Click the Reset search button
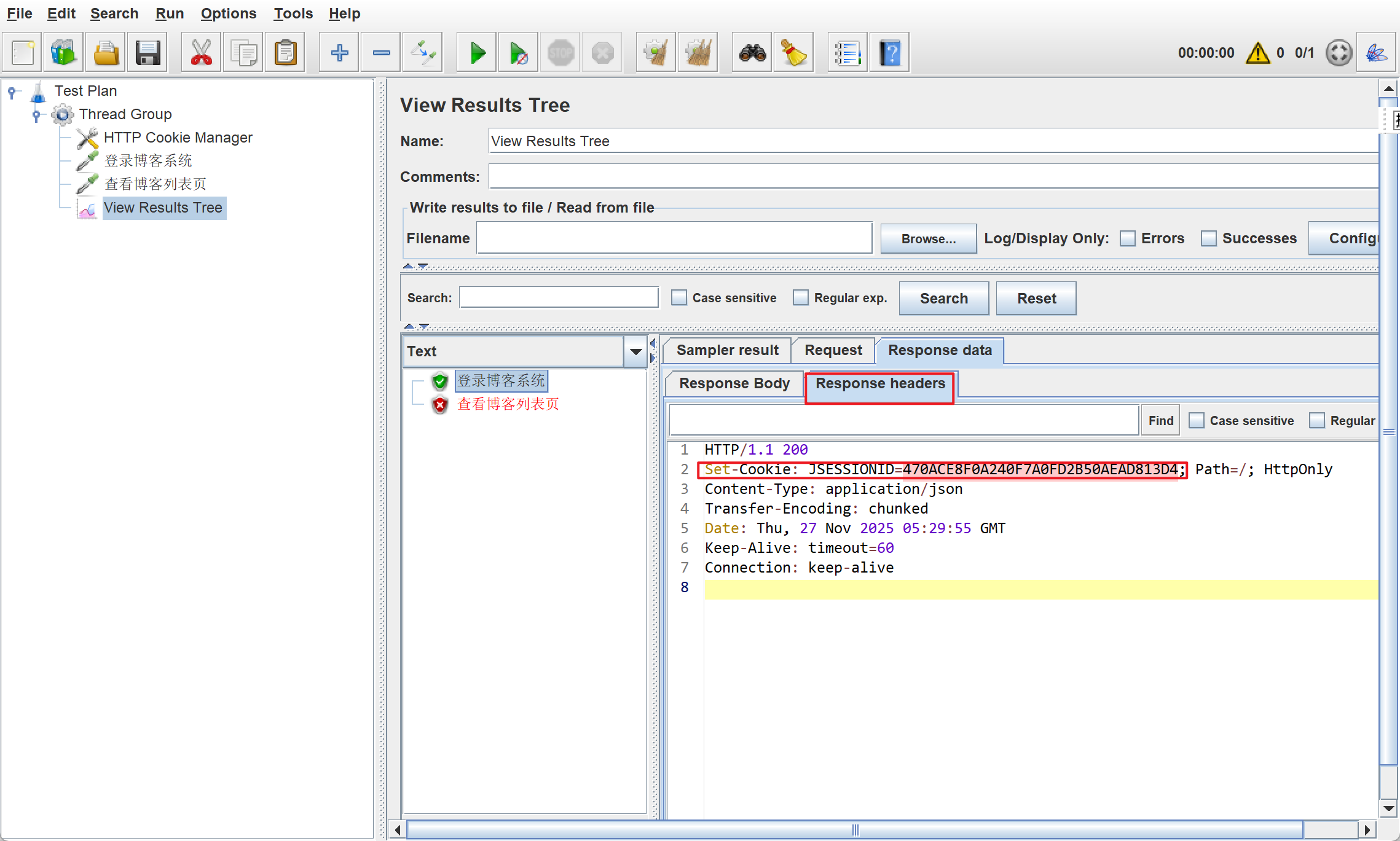The height and width of the screenshot is (841, 1400). click(1036, 299)
